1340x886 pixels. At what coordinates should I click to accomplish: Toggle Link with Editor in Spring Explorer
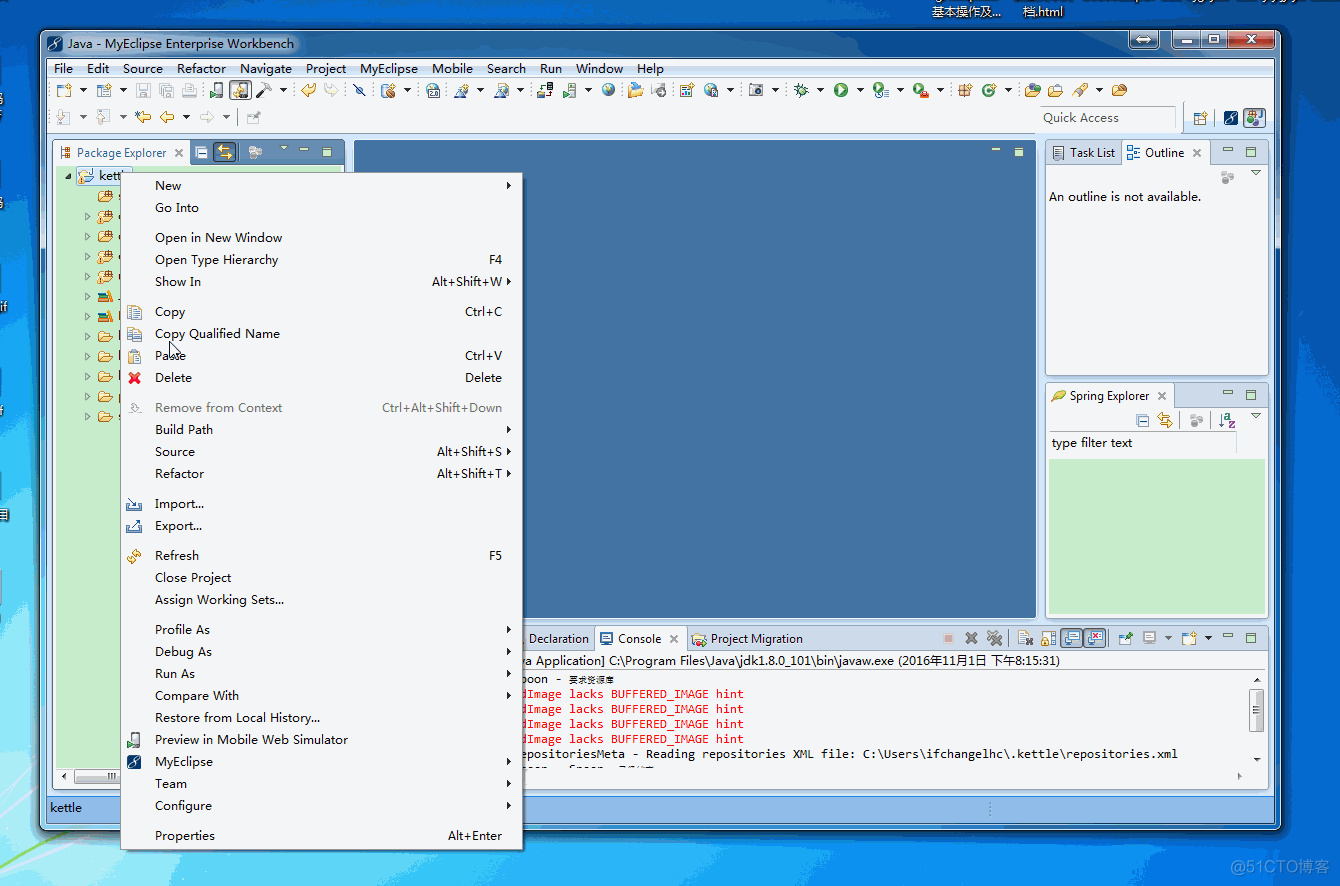click(x=1164, y=421)
